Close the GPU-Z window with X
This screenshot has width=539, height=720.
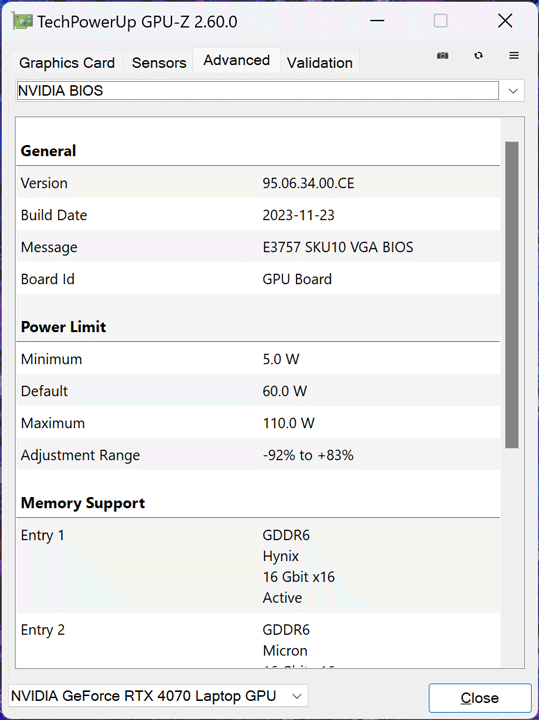point(505,21)
